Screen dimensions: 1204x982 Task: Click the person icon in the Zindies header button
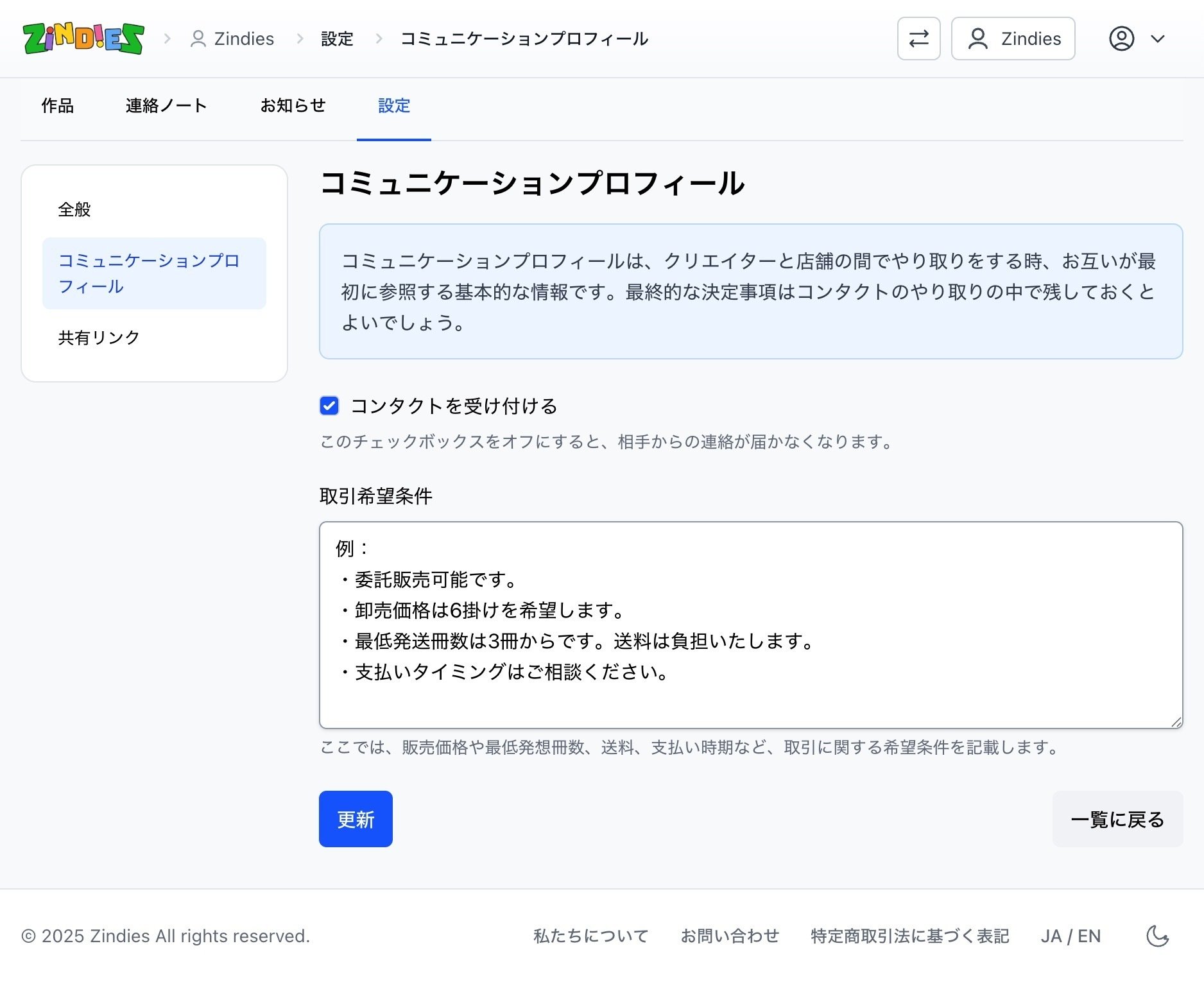pos(977,39)
